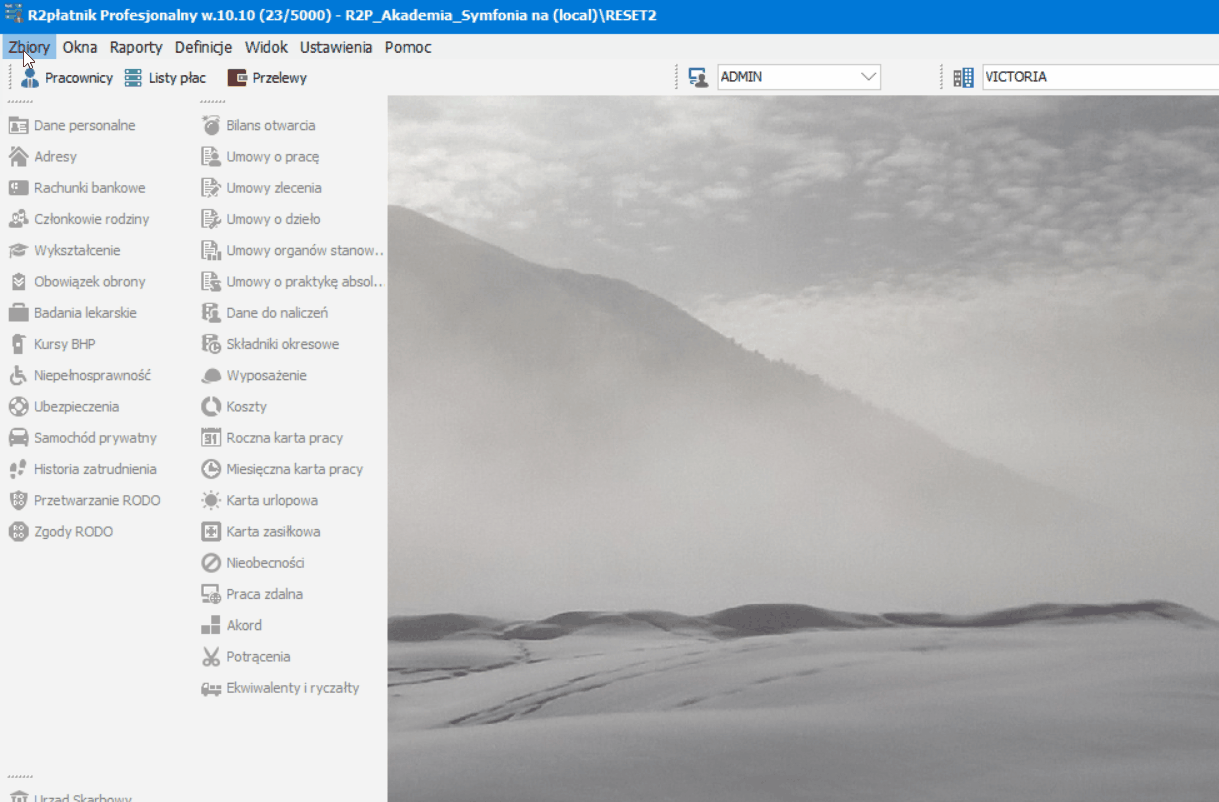Open the Ustawienia menu
The height and width of the screenshot is (802, 1219).
[x=336, y=47]
